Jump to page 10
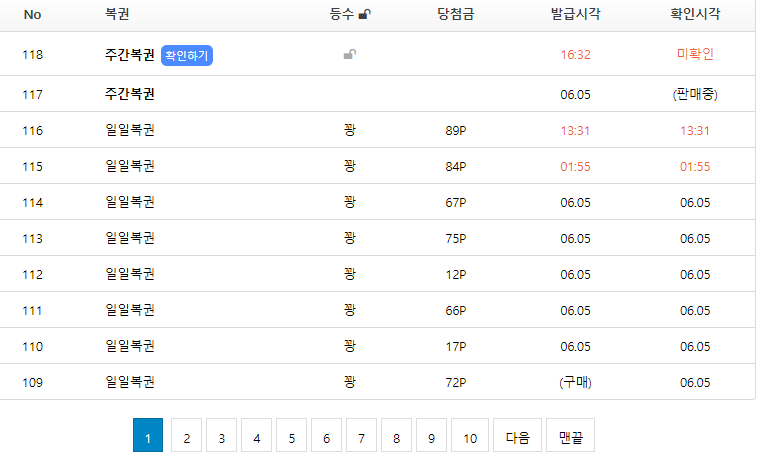This screenshot has width=759, height=465. pyautogui.click(x=470, y=435)
